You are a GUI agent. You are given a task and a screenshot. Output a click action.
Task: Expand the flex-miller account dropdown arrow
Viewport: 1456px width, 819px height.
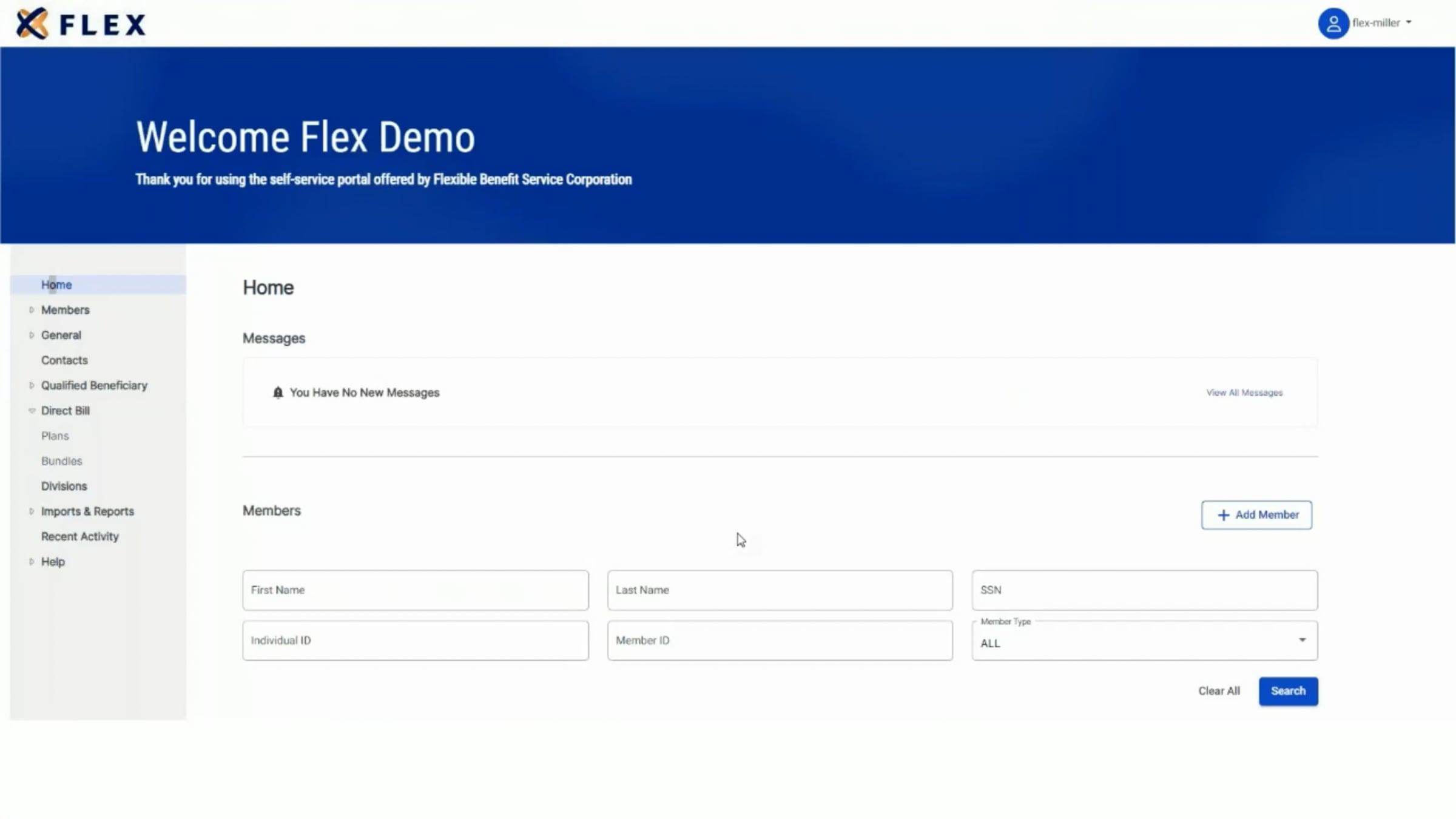(x=1409, y=22)
